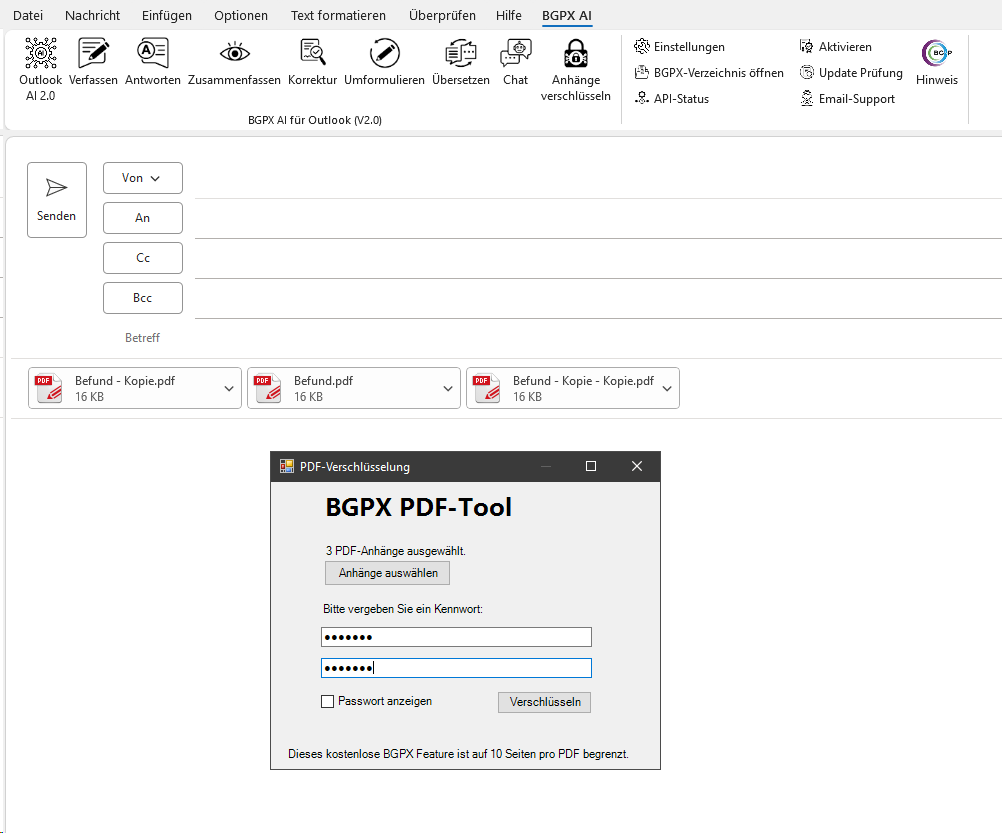
Task: Expand dropdown arrow of Befund.pdf attachment
Action: [x=448, y=389]
